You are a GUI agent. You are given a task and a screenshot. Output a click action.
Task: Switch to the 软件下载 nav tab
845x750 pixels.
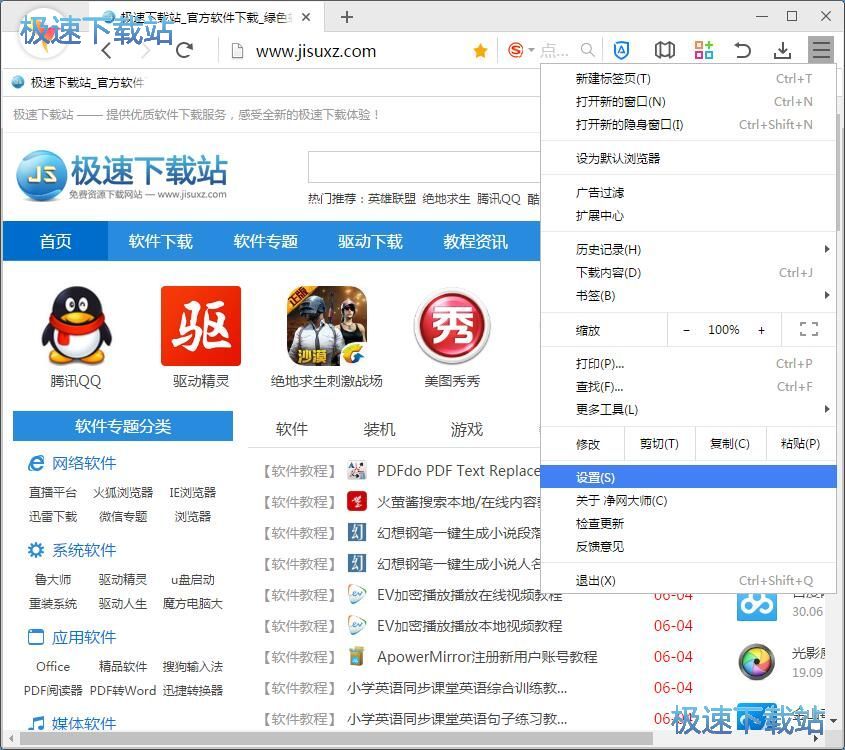[x=161, y=241]
